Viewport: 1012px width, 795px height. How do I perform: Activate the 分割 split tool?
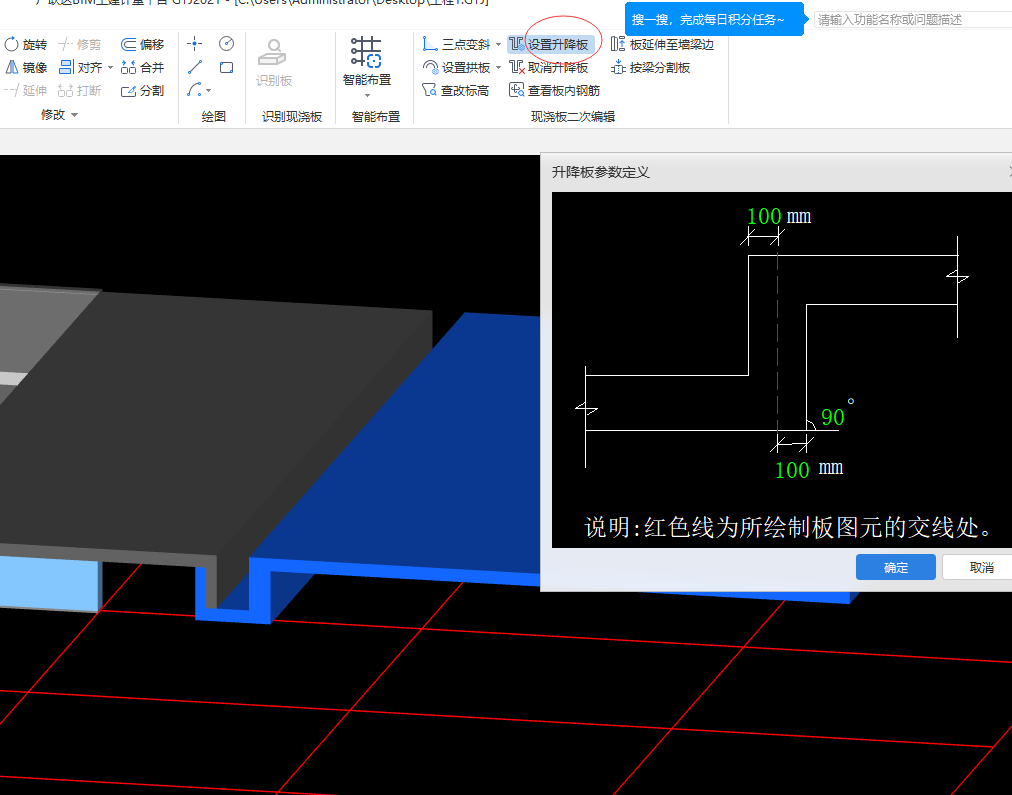pos(143,90)
